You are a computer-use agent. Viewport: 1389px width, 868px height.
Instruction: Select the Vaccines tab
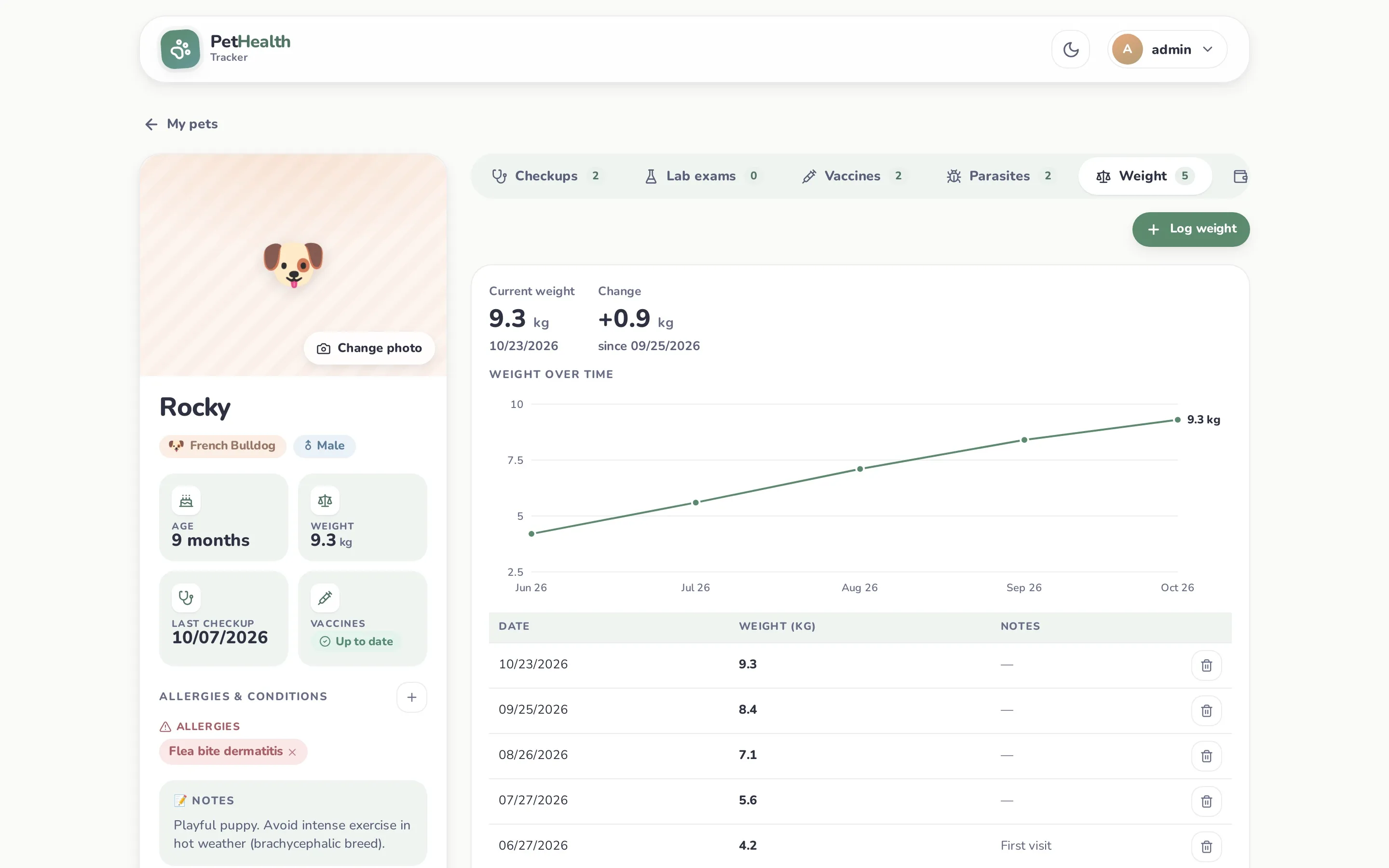[853, 176]
